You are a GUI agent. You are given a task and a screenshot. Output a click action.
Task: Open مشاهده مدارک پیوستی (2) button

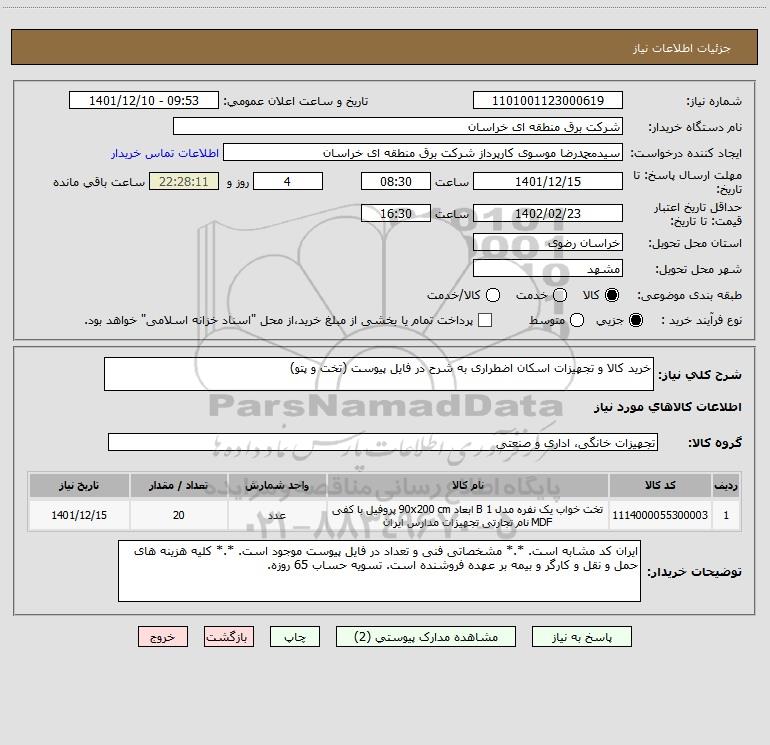pos(426,637)
